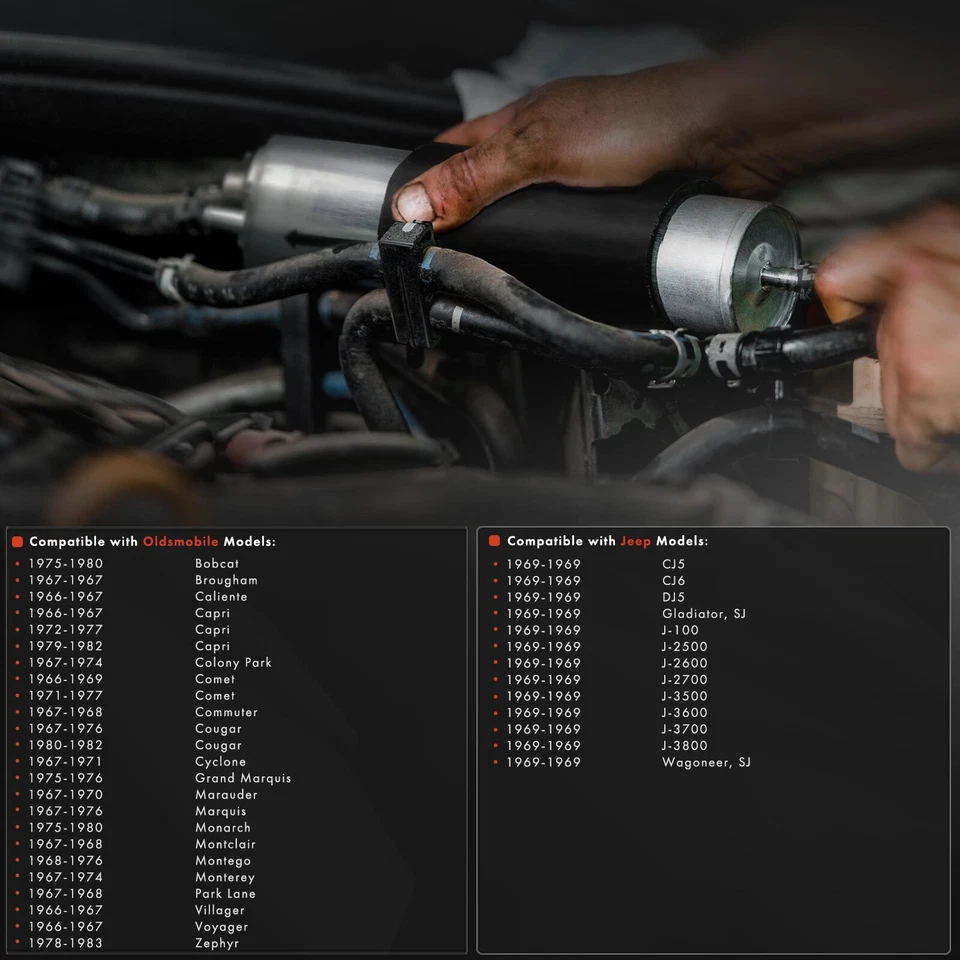This screenshot has height=960, width=960.
Task: Click the '1967-1971' year range
Action: (65, 762)
